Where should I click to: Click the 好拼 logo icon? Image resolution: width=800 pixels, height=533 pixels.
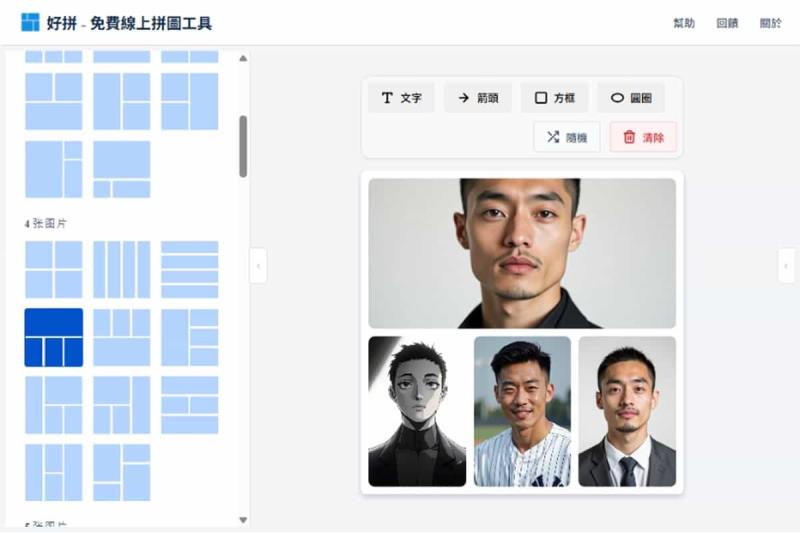(30, 22)
